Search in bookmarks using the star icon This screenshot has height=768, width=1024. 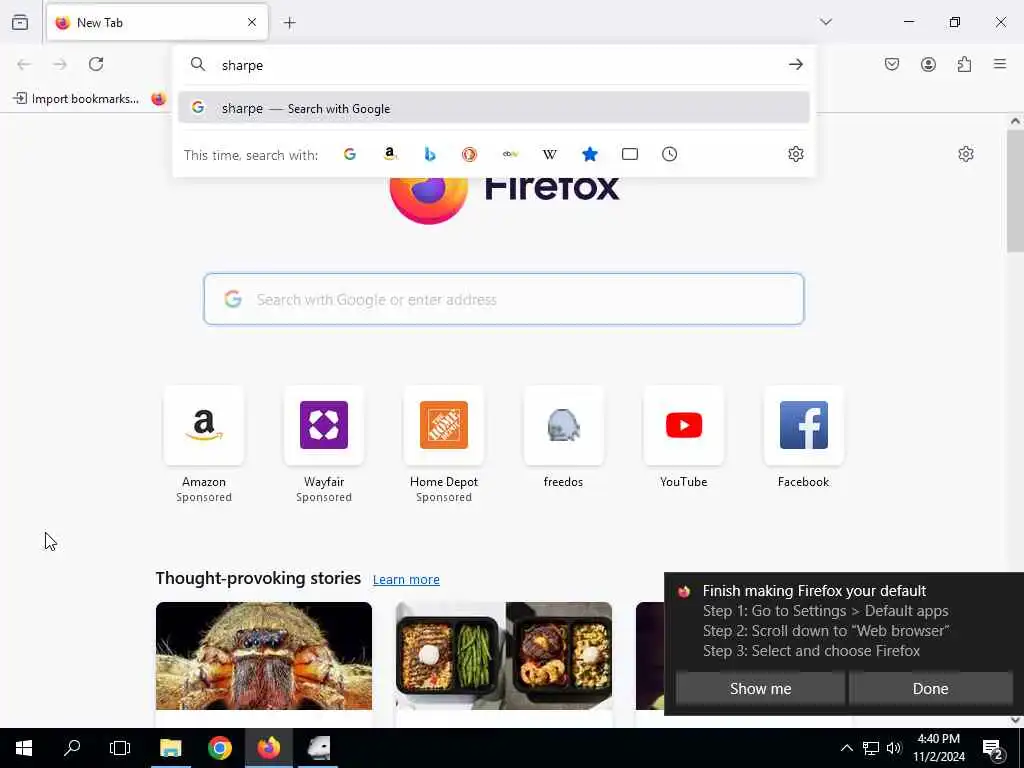590,154
